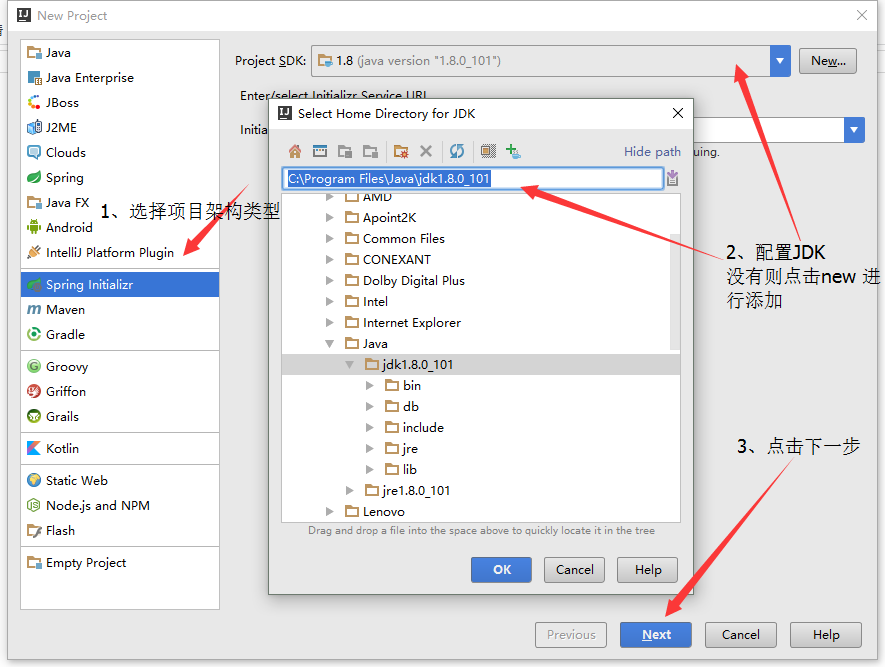This screenshot has width=885, height=667.
Task: Expand the CONEXANT folder
Action: click(x=330, y=260)
